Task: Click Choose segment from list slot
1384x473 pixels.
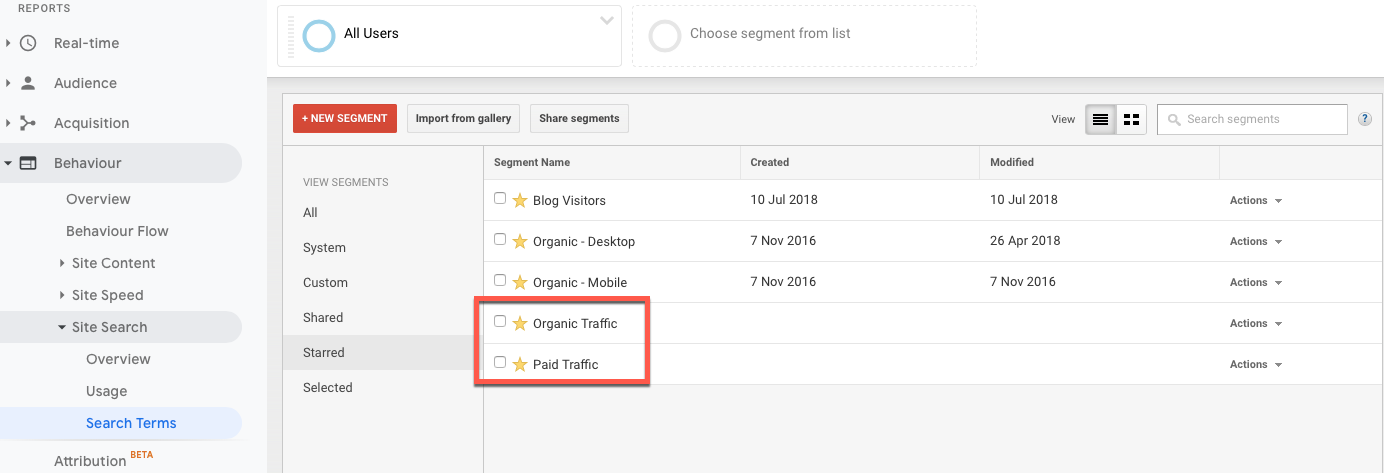Action: [x=804, y=36]
